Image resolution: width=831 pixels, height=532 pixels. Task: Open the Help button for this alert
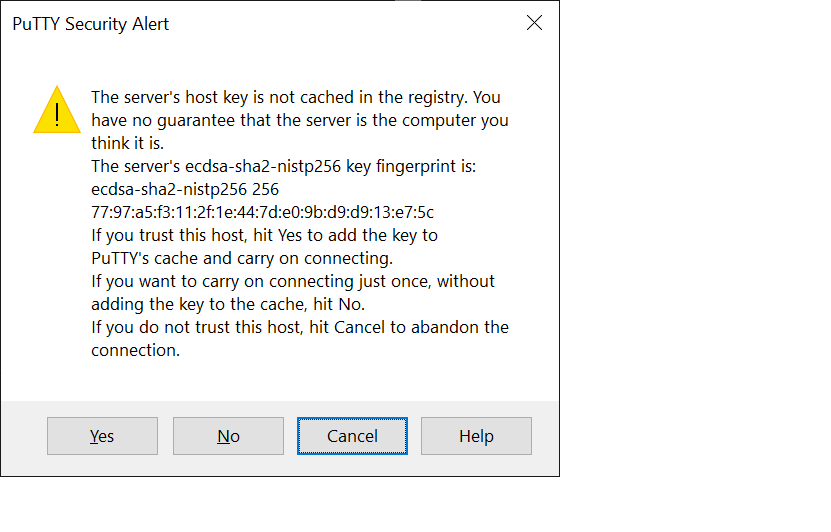pos(476,436)
